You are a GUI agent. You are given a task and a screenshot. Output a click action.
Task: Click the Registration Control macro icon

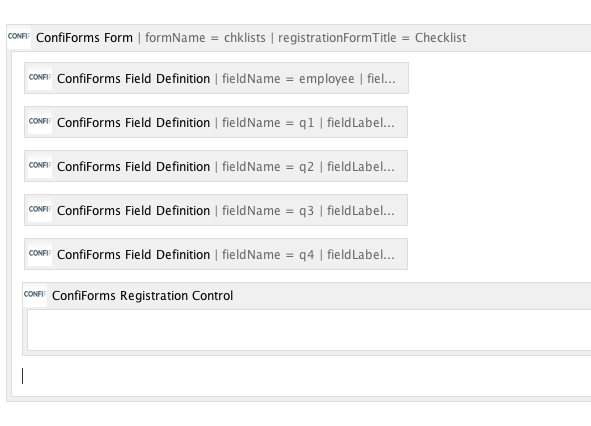coord(35,295)
